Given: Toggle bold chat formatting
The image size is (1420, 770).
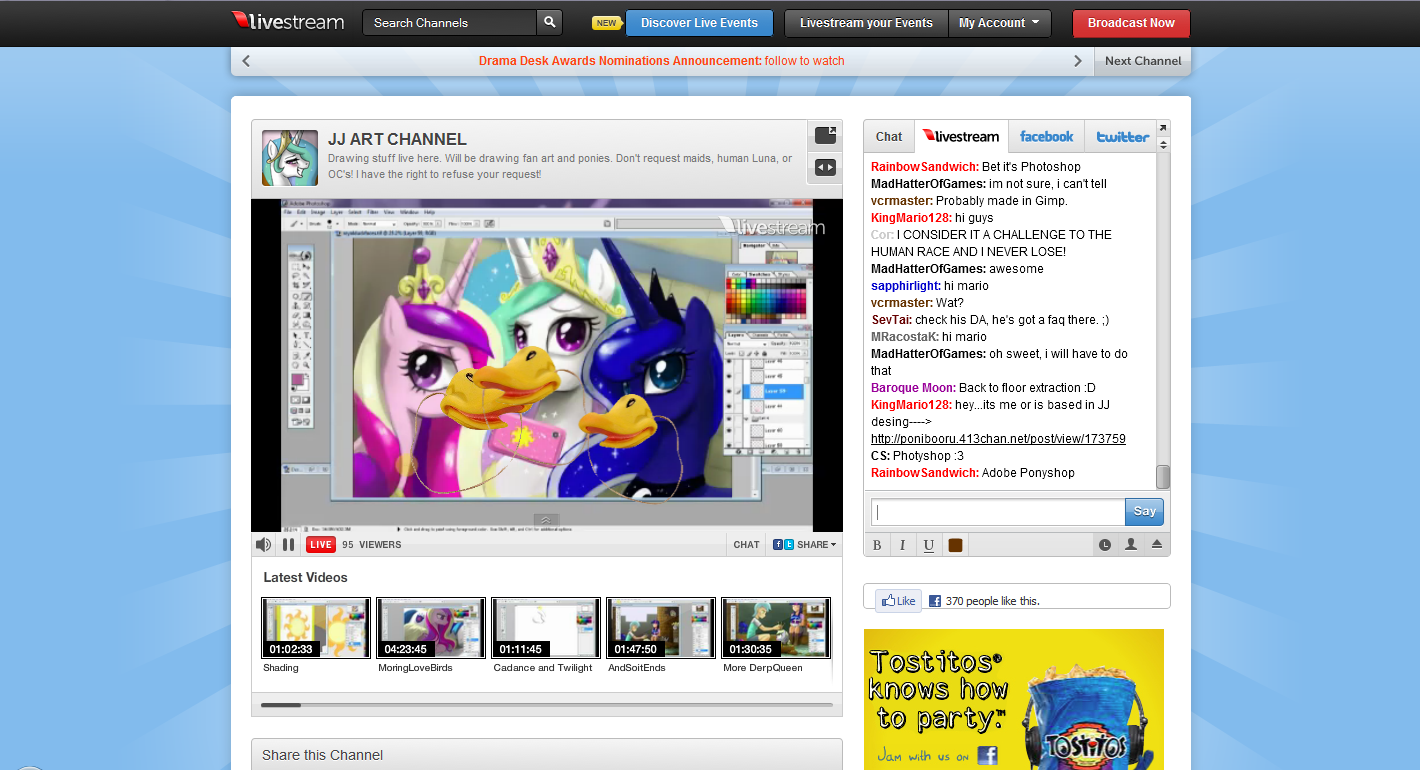Looking at the screenshot, I should pyautogui.click(x=877, y=545).
